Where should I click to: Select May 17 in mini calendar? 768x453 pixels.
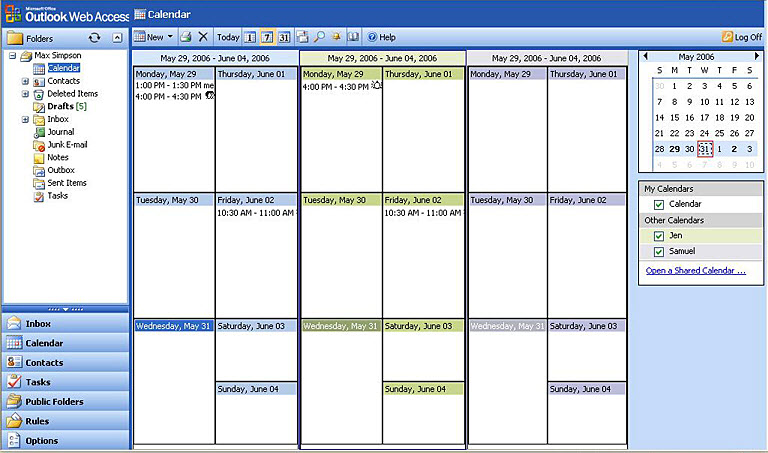[x=704, y=118]
